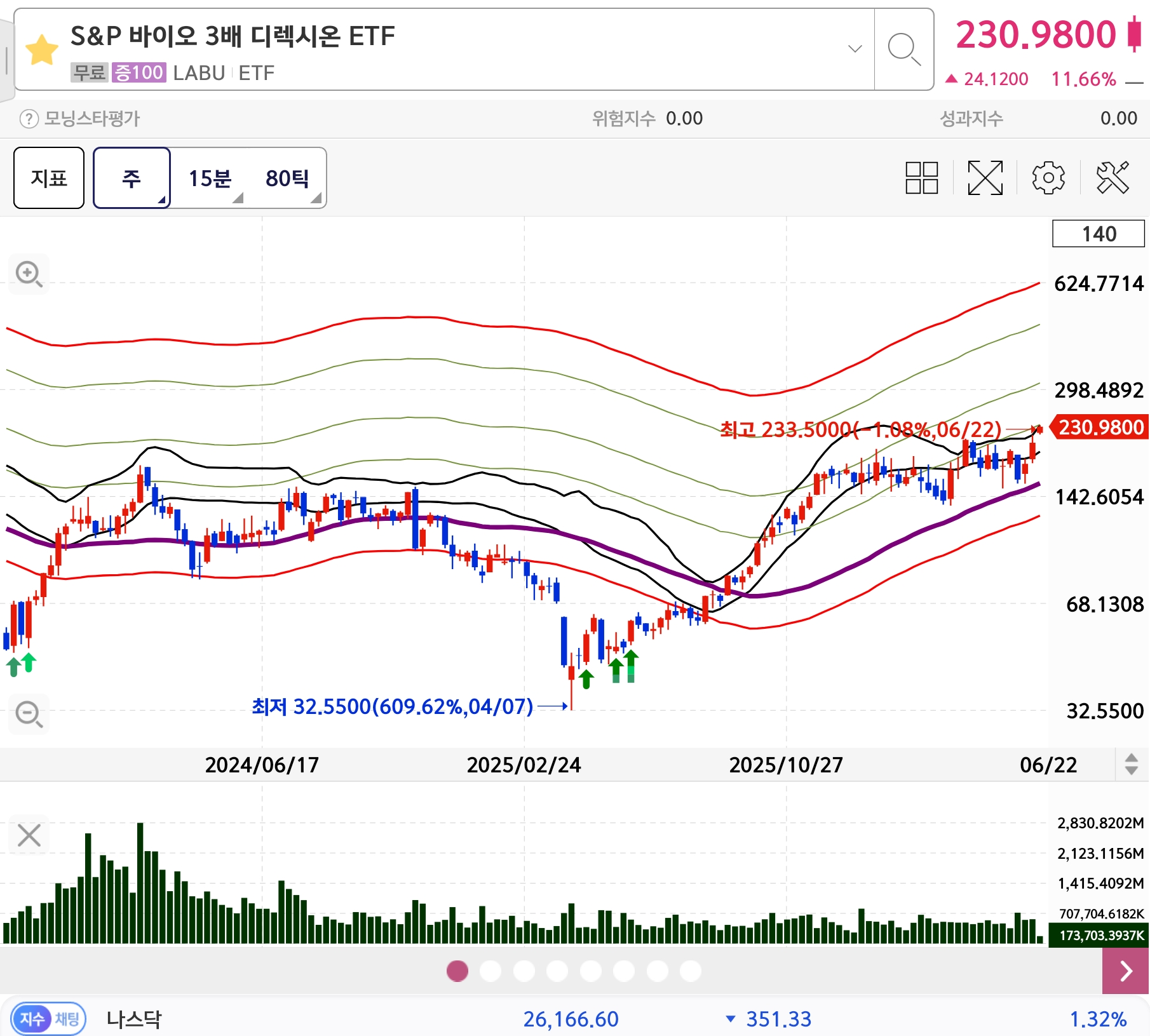Click the 무료 badge
The width and height of the screenshot is (1150, 1036).
pyautogui.click(x=89, y=72)
